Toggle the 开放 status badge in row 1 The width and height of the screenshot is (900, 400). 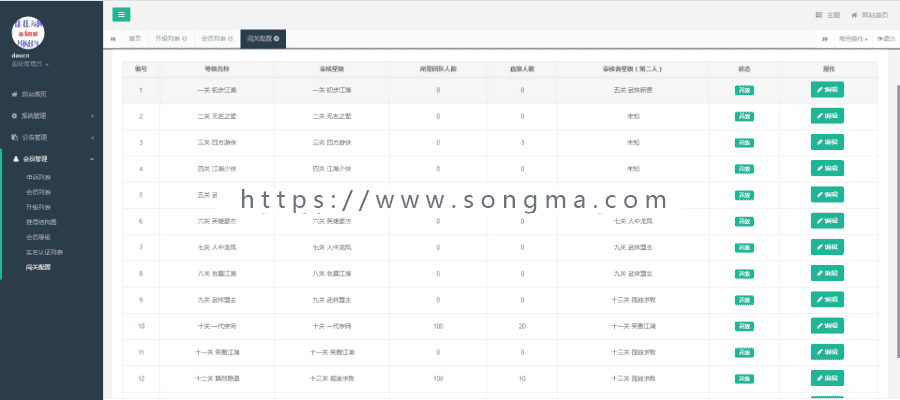pos(744,91)
